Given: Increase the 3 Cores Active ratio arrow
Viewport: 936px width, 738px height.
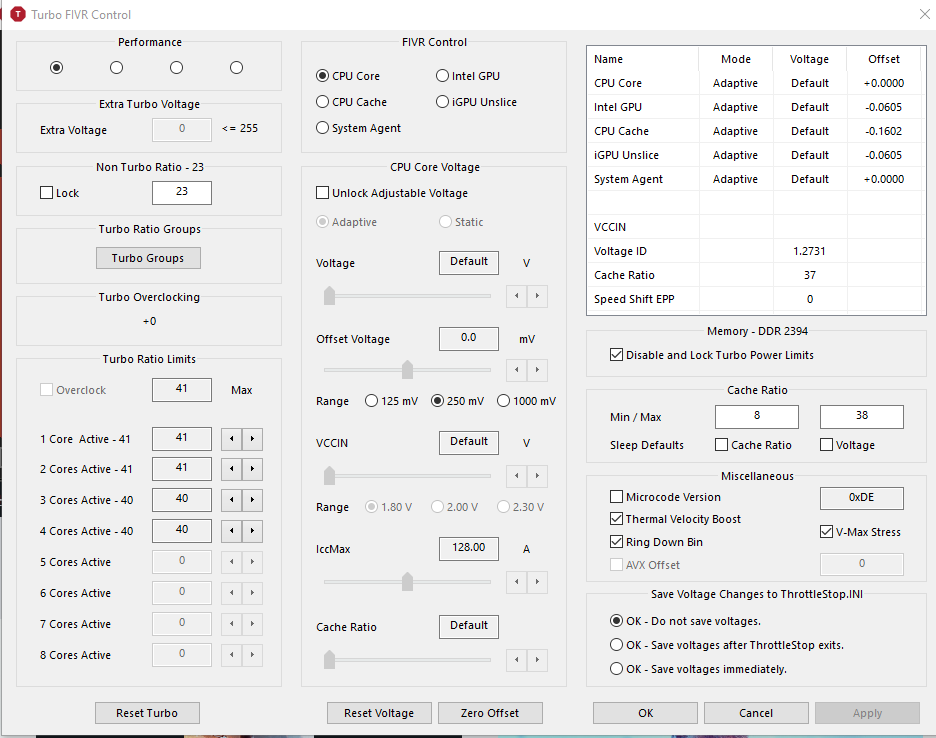Looking at the screenshot, I should pos(253,500).
